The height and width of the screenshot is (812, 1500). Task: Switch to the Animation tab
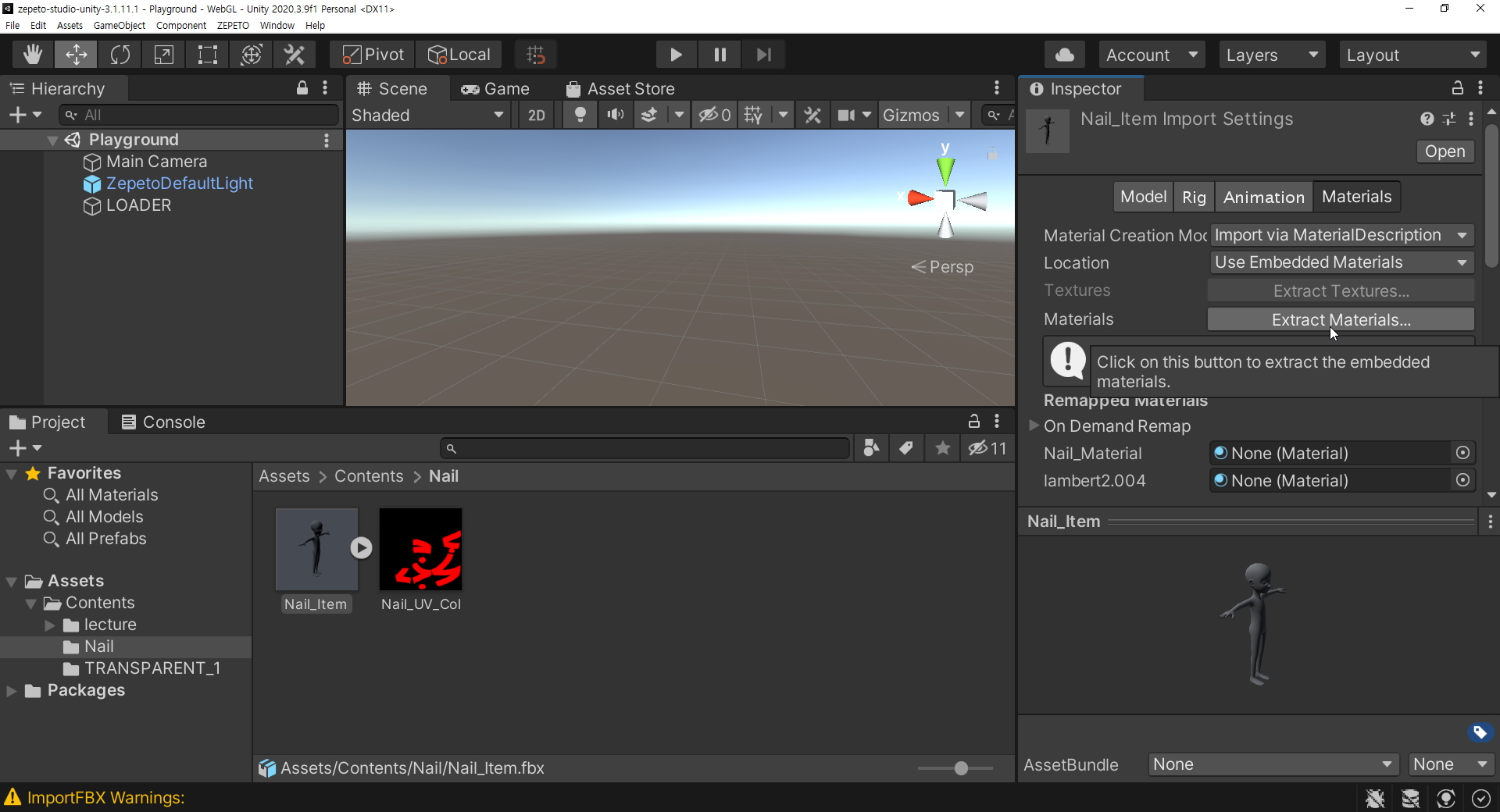click(1263, 197)
